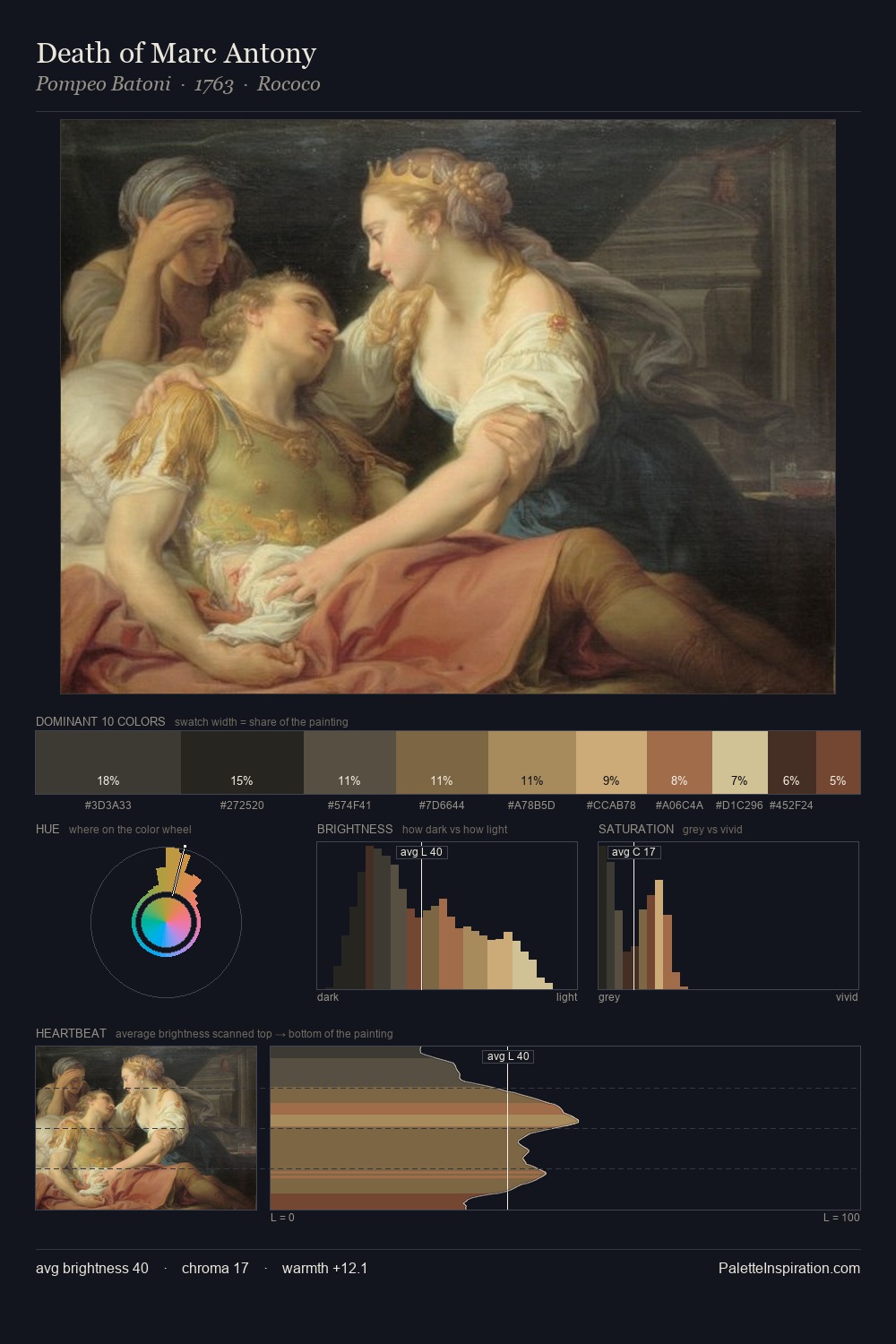896x1344 pixels.
Task: Click the year 1763
Action: [x=214, y=84]
